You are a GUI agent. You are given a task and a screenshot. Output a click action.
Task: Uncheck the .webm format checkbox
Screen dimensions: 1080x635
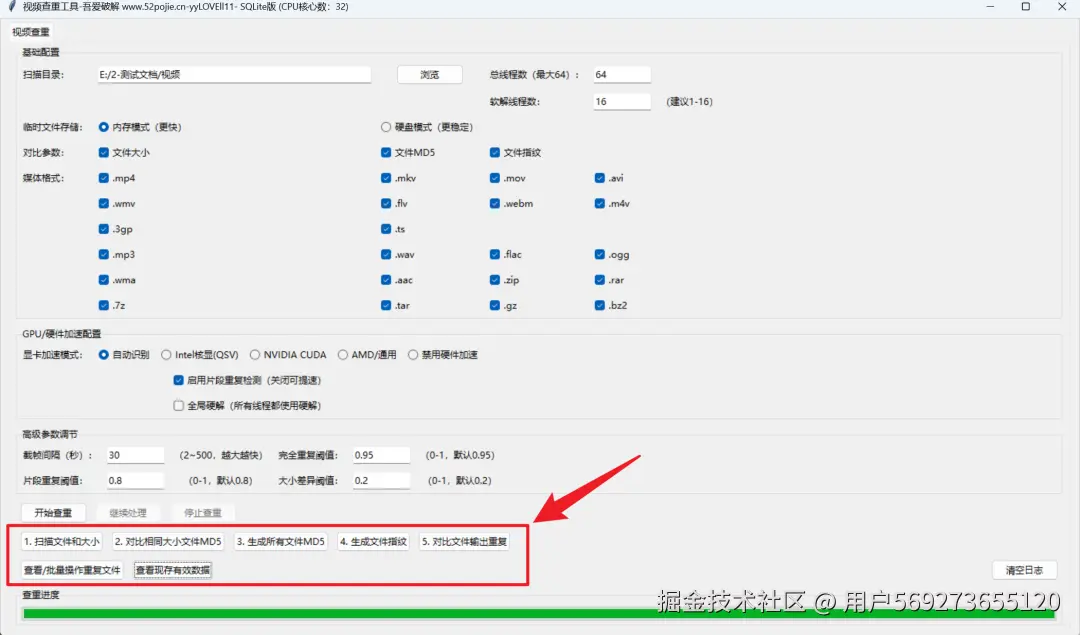click(495, 203)
